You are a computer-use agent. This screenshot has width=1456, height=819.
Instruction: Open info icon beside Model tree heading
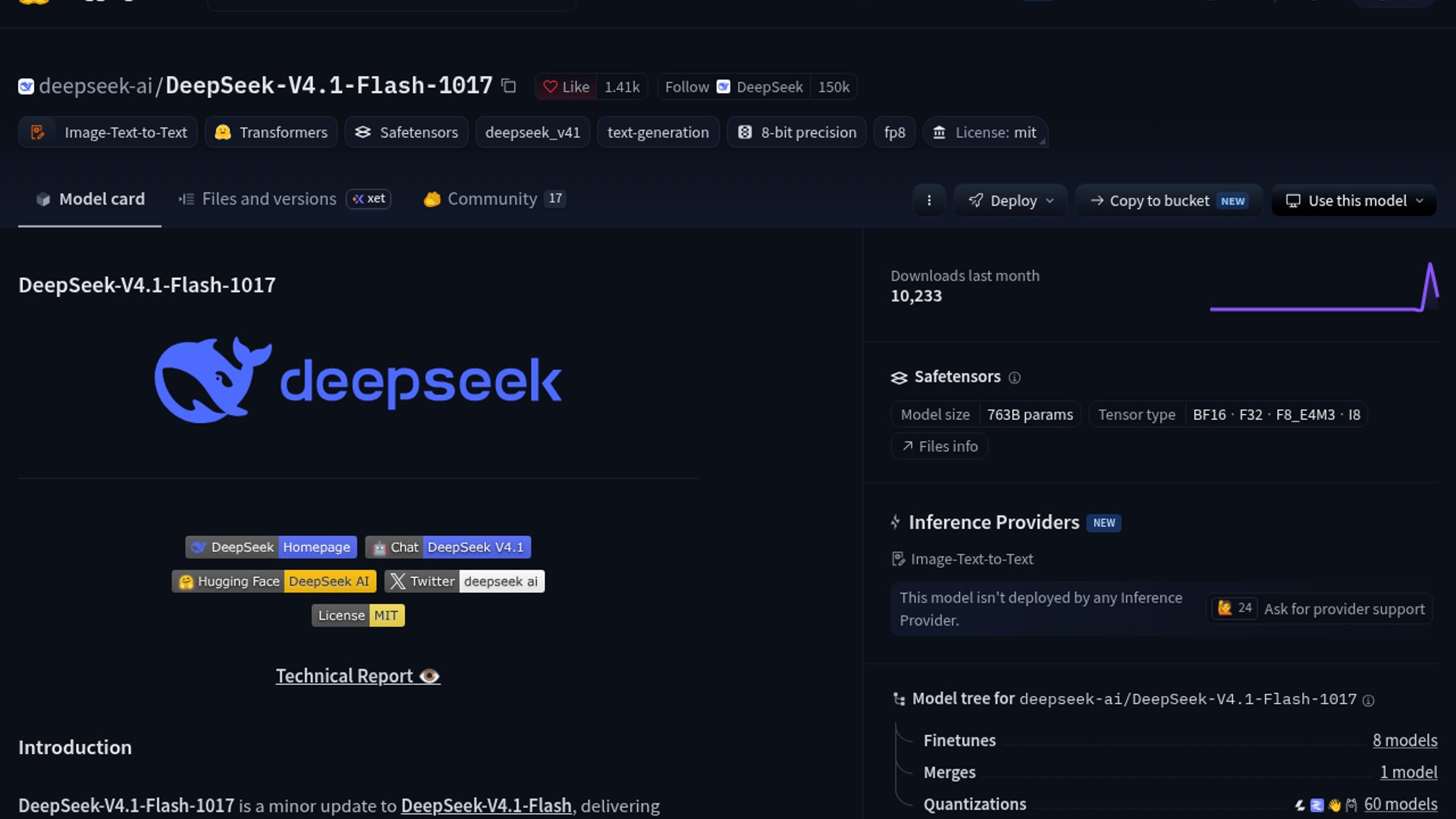point(1368,701)
